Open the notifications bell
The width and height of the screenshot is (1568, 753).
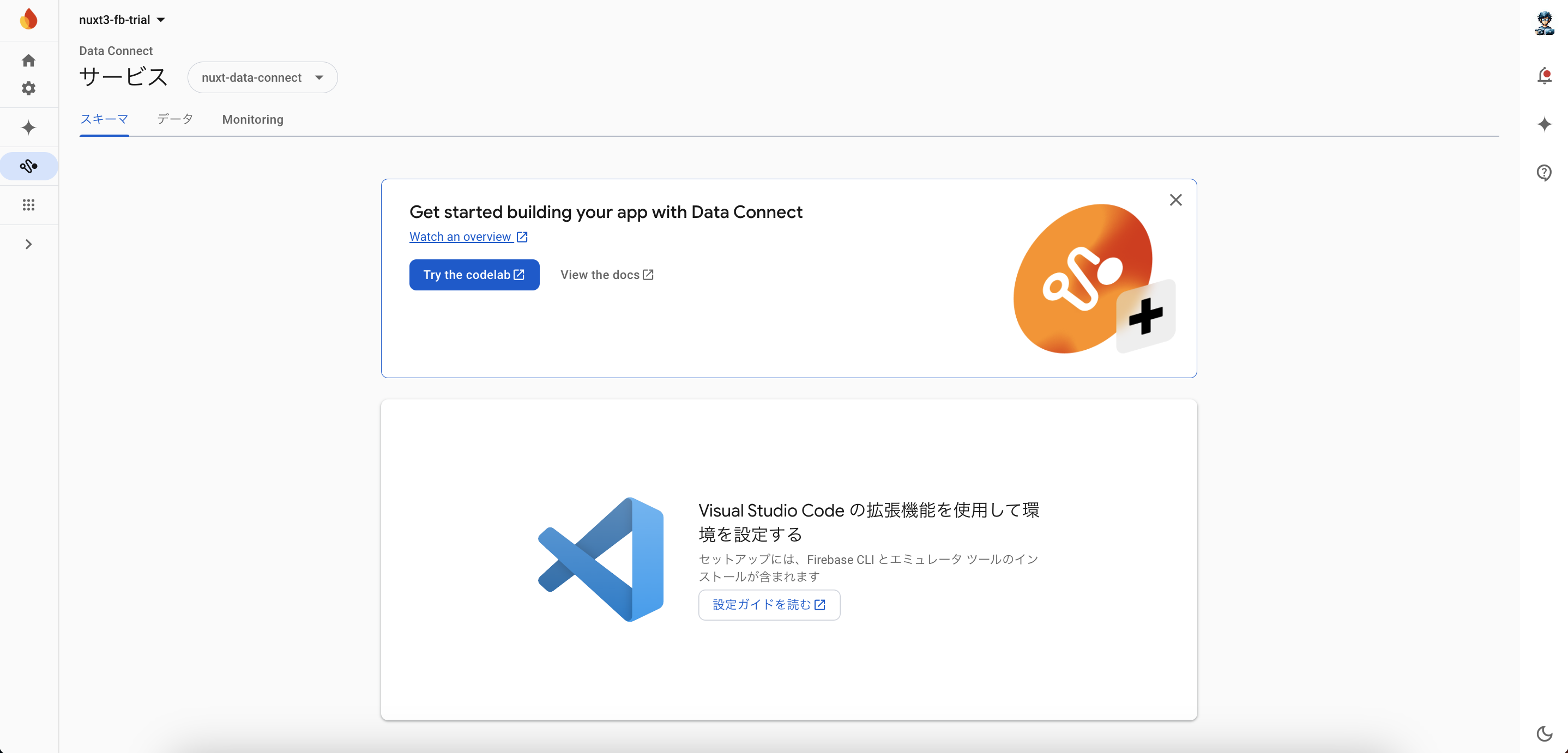(x=1544, y=75)
